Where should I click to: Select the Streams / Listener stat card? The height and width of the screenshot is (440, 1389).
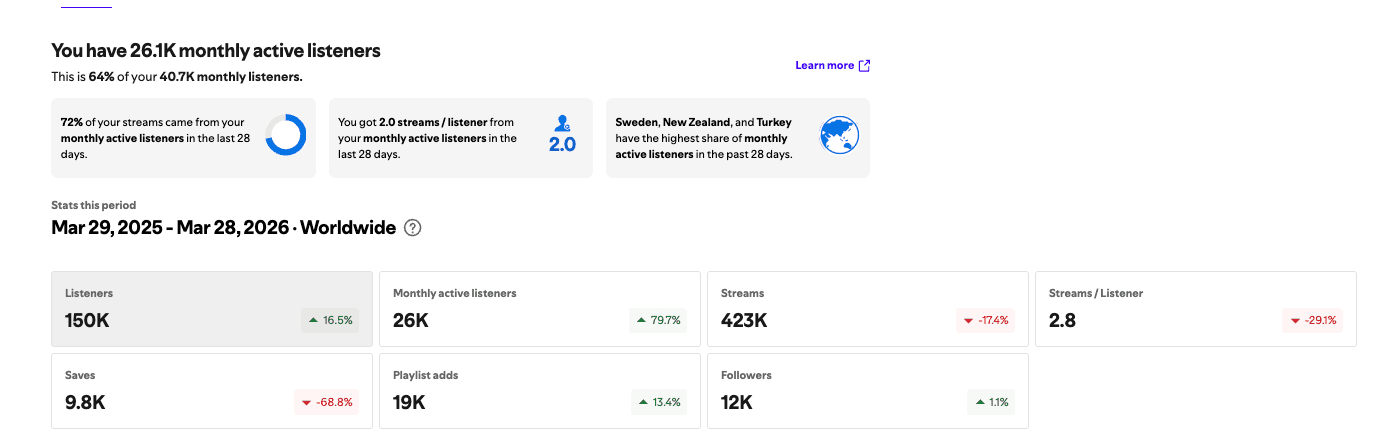click(1196, 309)
